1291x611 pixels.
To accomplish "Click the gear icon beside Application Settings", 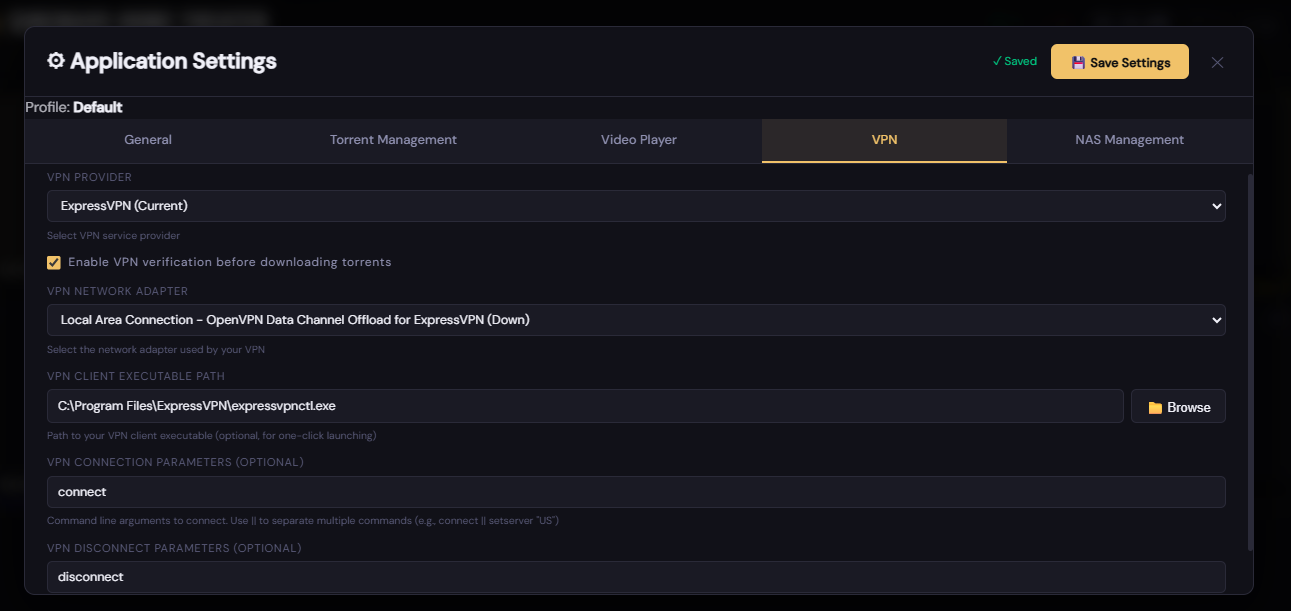I will click(x=56, y=61).
